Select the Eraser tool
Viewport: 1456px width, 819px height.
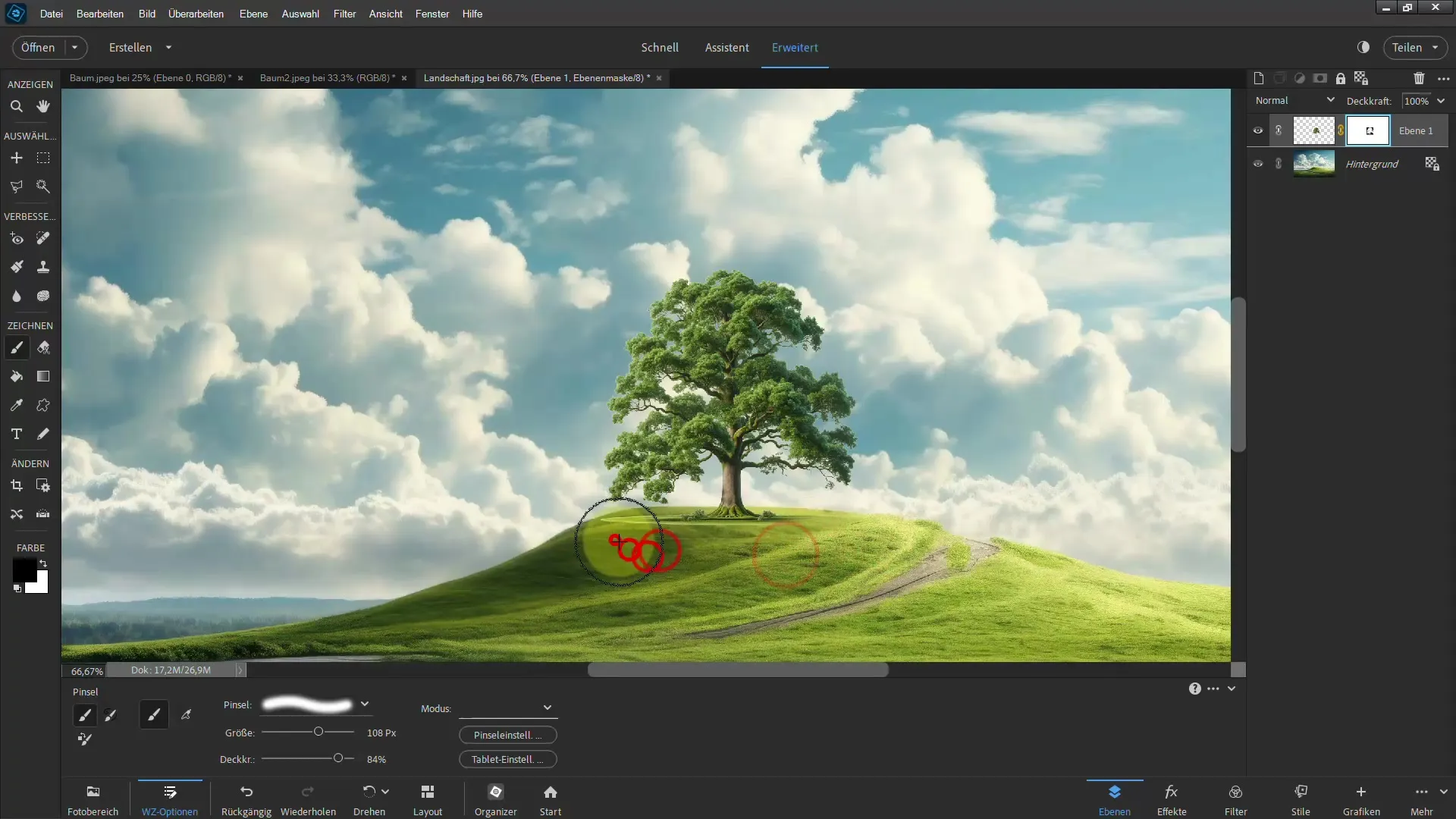[43, 347]
